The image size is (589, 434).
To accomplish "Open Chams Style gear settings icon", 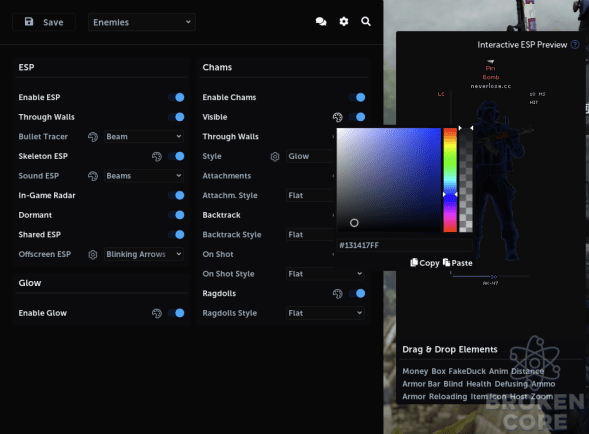I will (275, 156).
